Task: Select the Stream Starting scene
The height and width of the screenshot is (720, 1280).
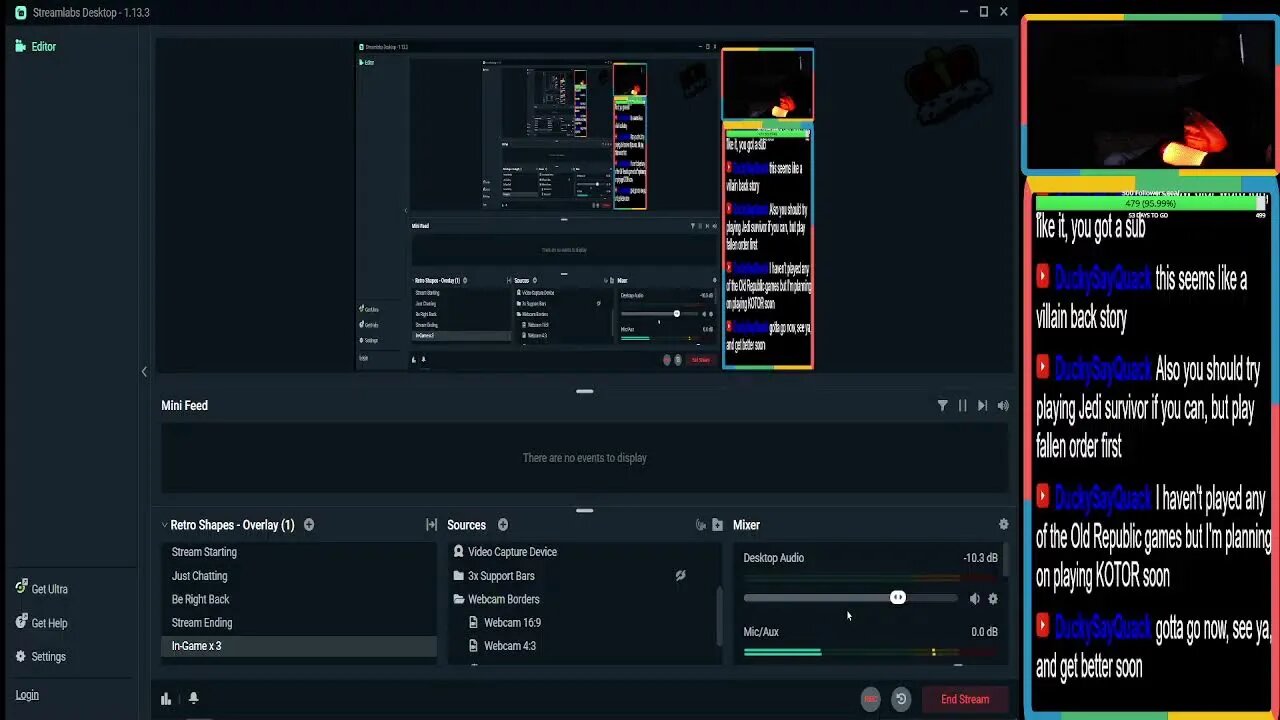Action: 298,552
